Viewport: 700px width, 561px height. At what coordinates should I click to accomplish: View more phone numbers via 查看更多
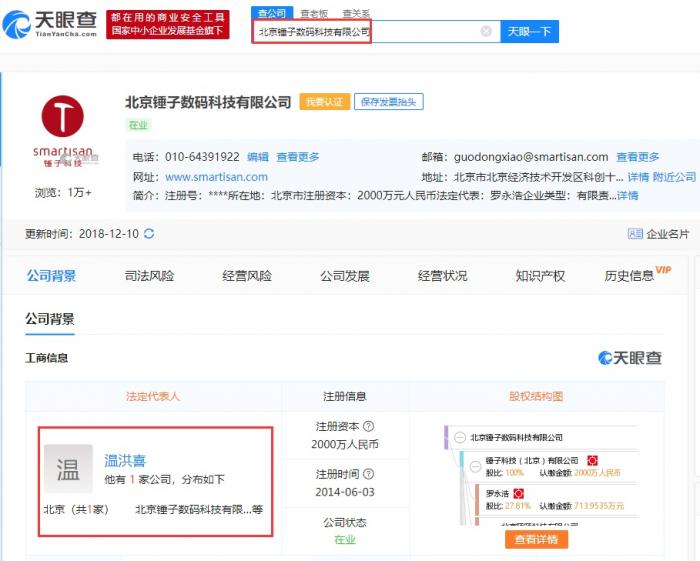click(x=298, y=157)
